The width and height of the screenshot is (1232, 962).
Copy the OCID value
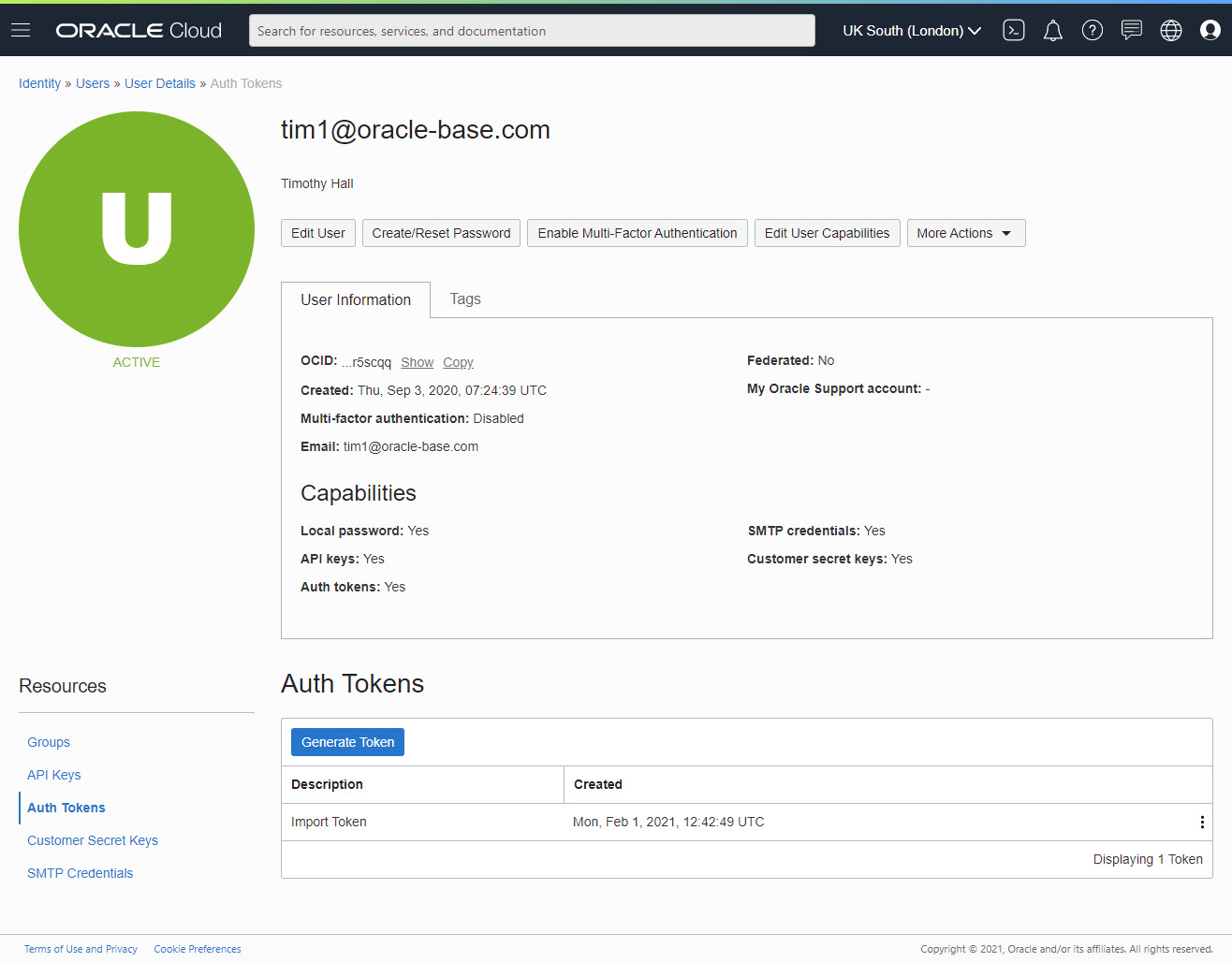[x=459, y=362]
